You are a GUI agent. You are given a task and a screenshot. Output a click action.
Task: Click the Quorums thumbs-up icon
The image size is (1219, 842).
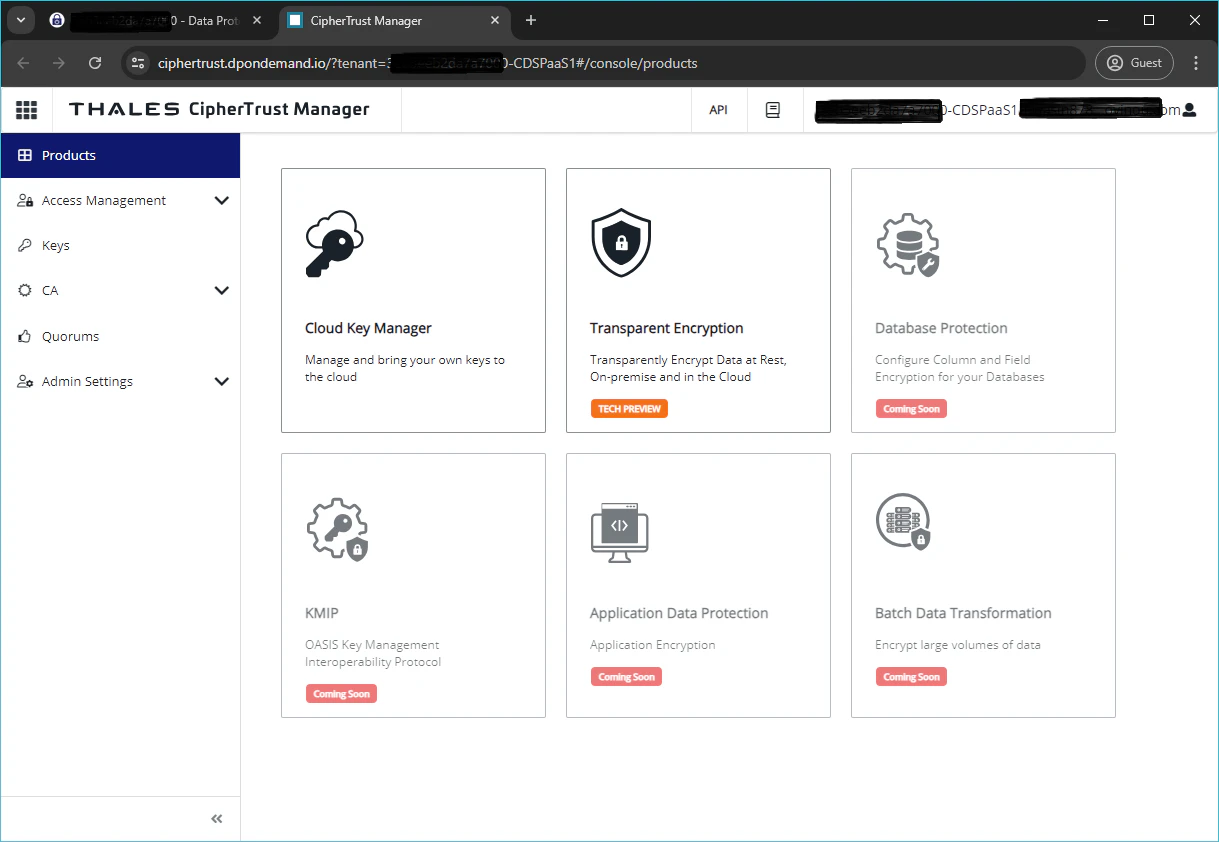click(25, 337)
